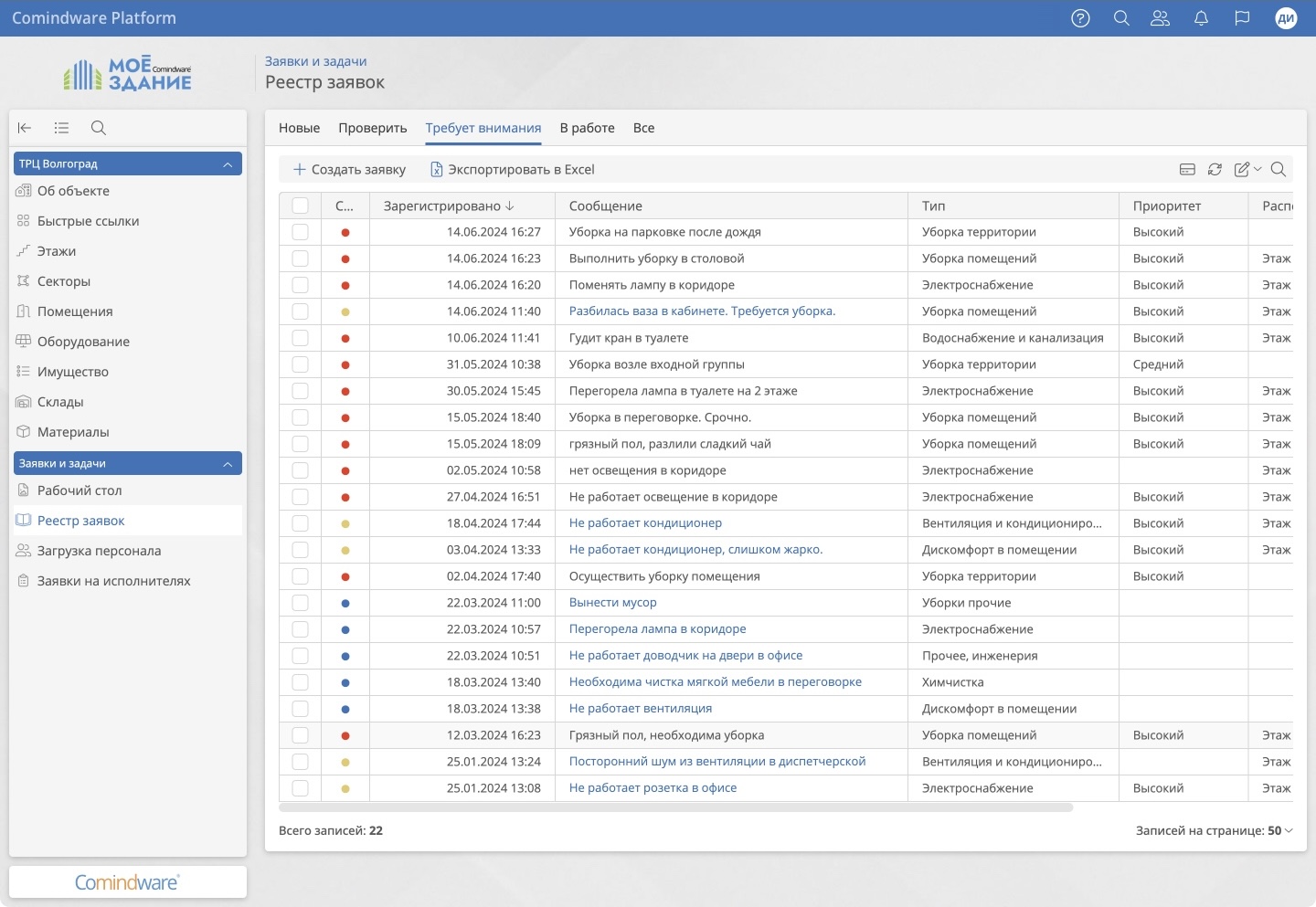
Task: Open 'Не работает кондиционер' request link
Action: point(645,523)
